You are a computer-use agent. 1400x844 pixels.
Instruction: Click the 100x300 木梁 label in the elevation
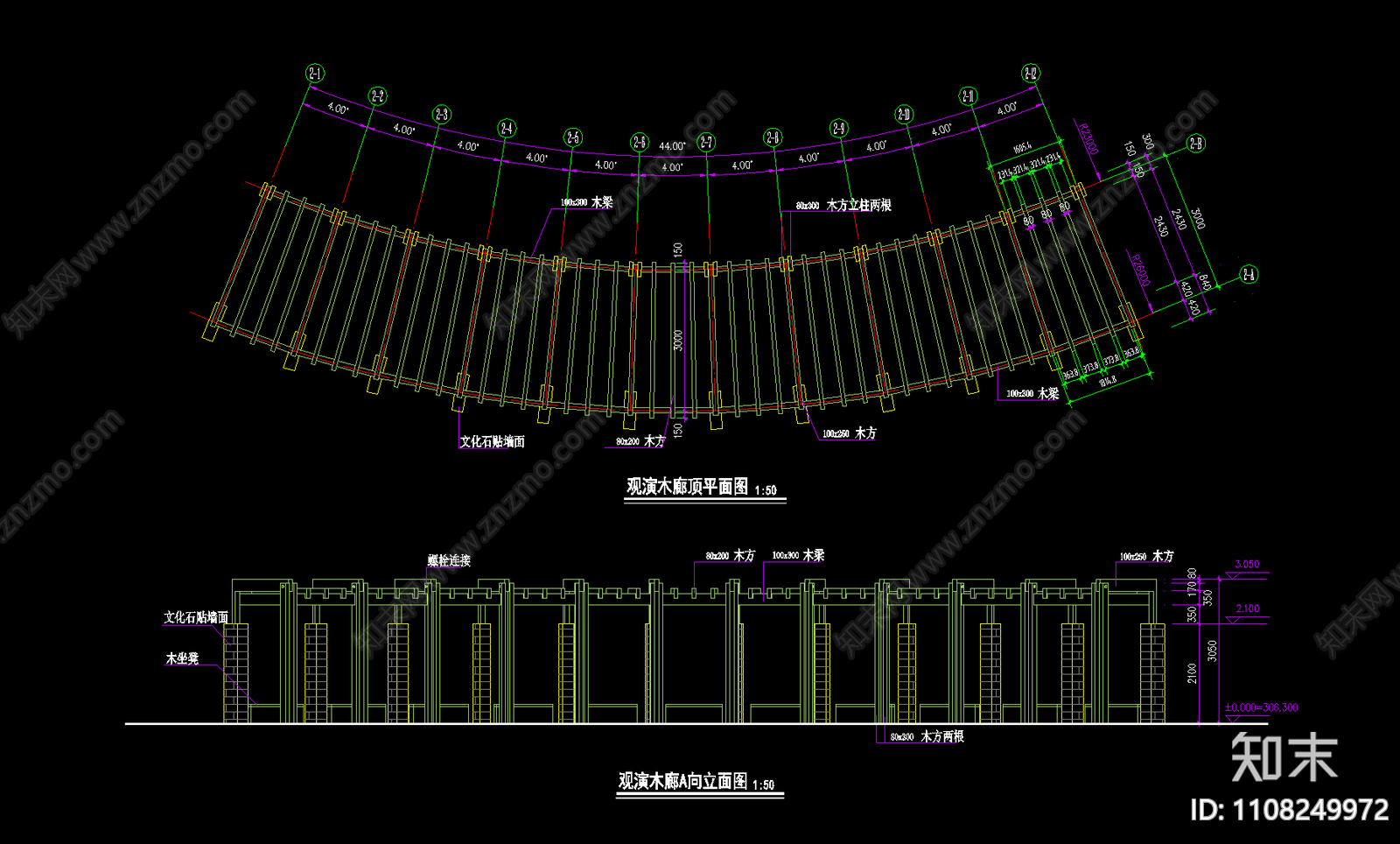[x=798, y=555]
